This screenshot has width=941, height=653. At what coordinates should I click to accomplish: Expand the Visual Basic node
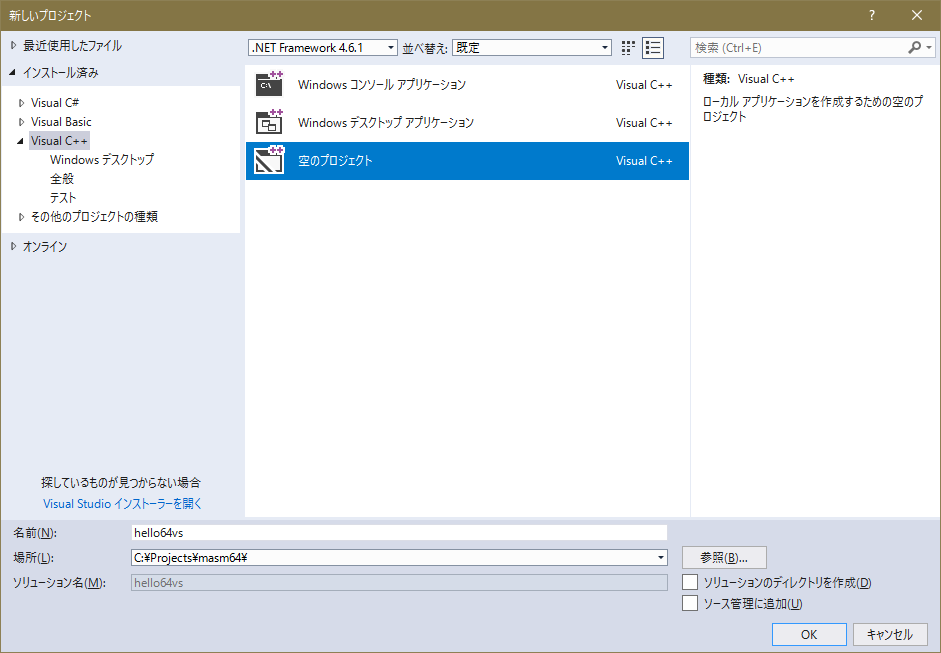tap(22, 122)
